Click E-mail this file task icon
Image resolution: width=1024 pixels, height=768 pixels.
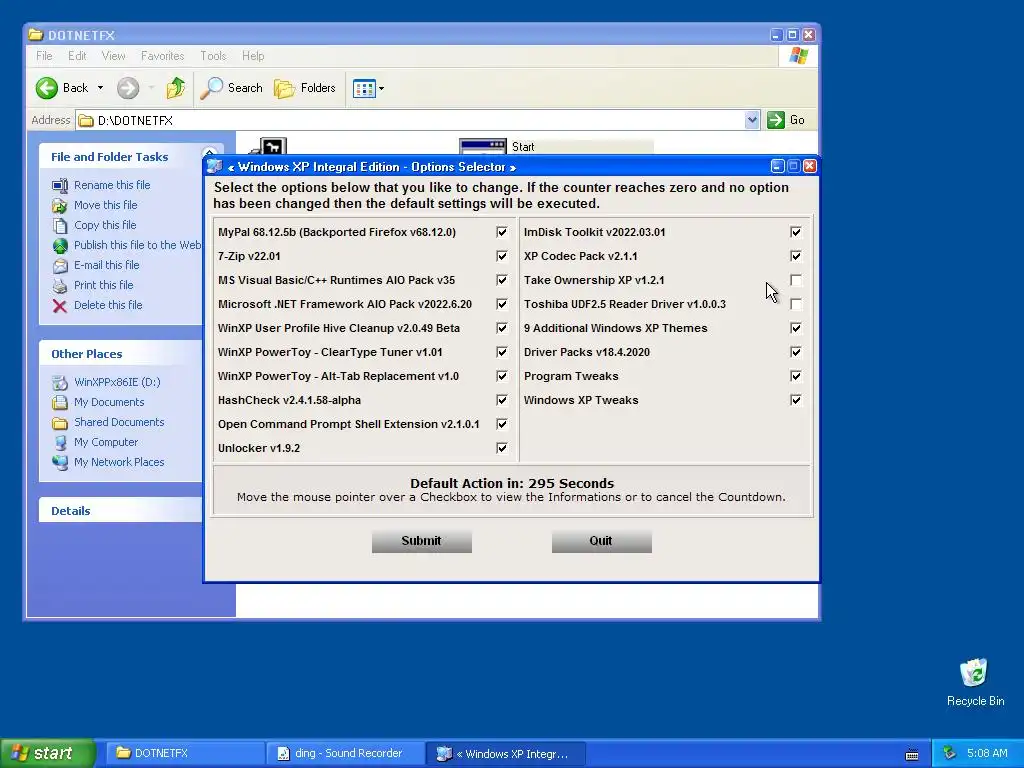pyautogui.click(x=59, y=265)
